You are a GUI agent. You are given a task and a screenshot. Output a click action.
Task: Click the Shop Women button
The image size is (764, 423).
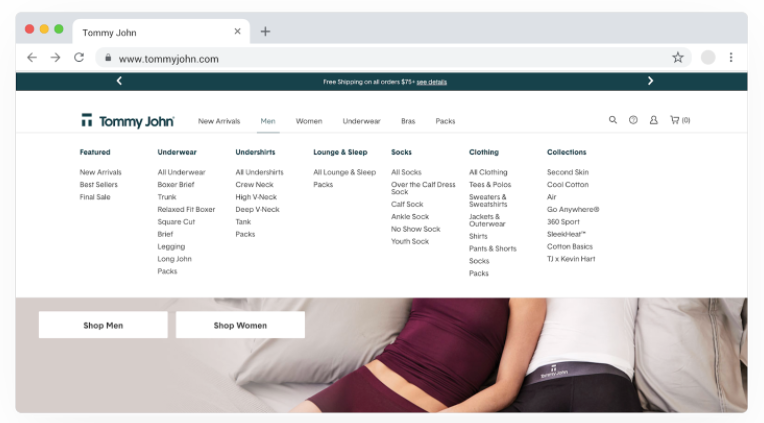(x=240, y=325)
